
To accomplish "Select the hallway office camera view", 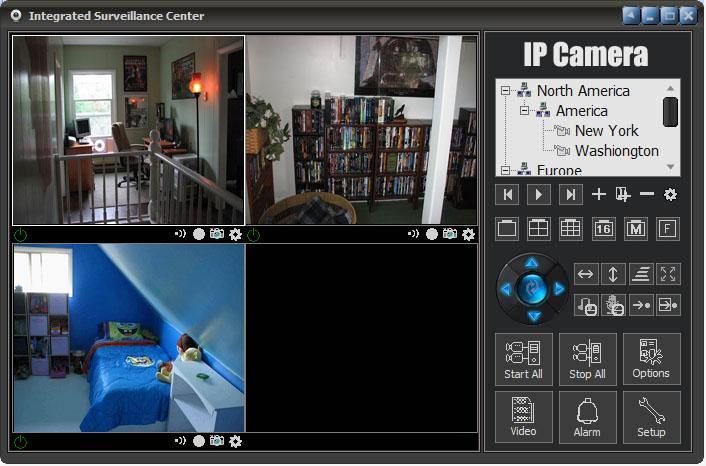I will click(128, 130).
